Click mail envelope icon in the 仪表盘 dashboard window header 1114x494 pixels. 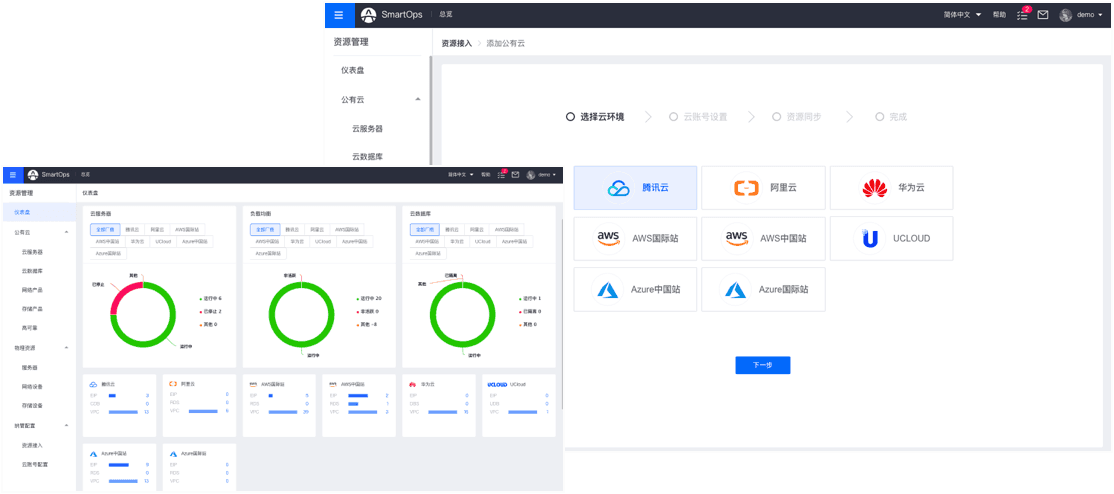click(515, 174)
